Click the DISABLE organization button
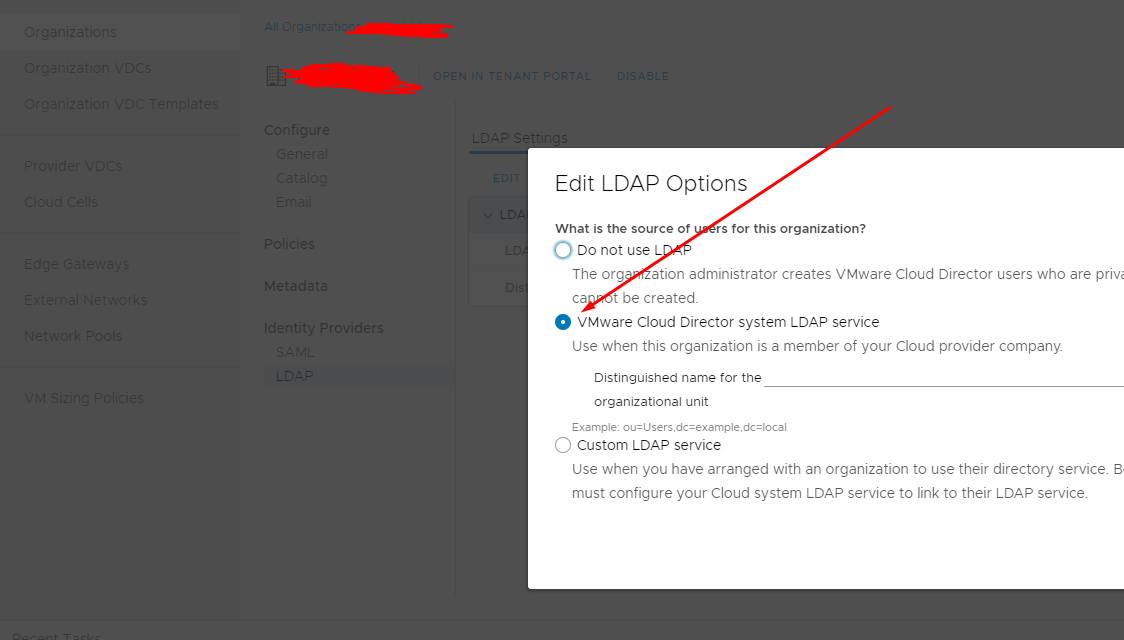Image resolution: width=1124 pixels, height=640 pixels. [x=643, y=76]
